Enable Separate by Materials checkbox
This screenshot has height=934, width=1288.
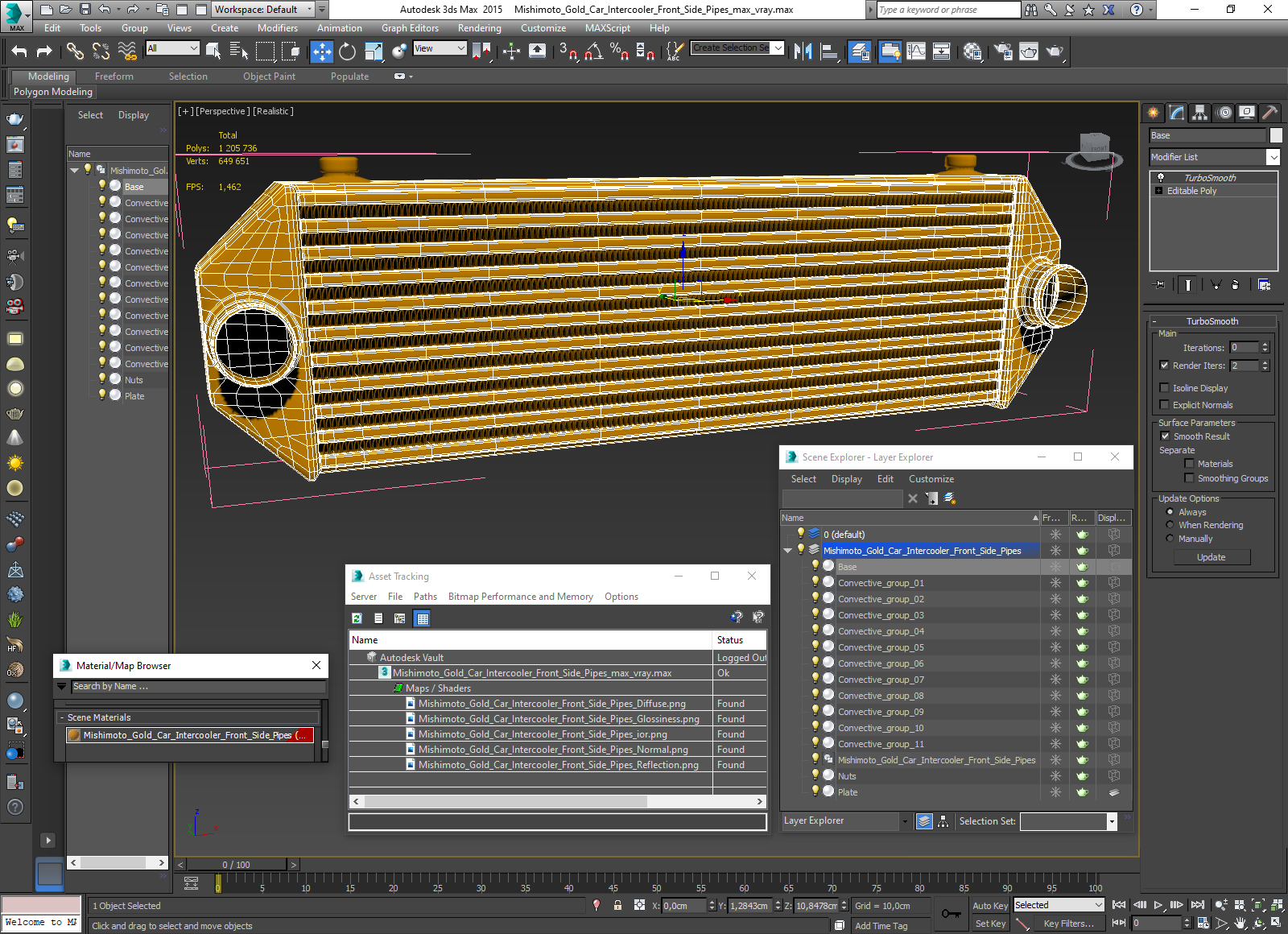tap(1189, 464)
